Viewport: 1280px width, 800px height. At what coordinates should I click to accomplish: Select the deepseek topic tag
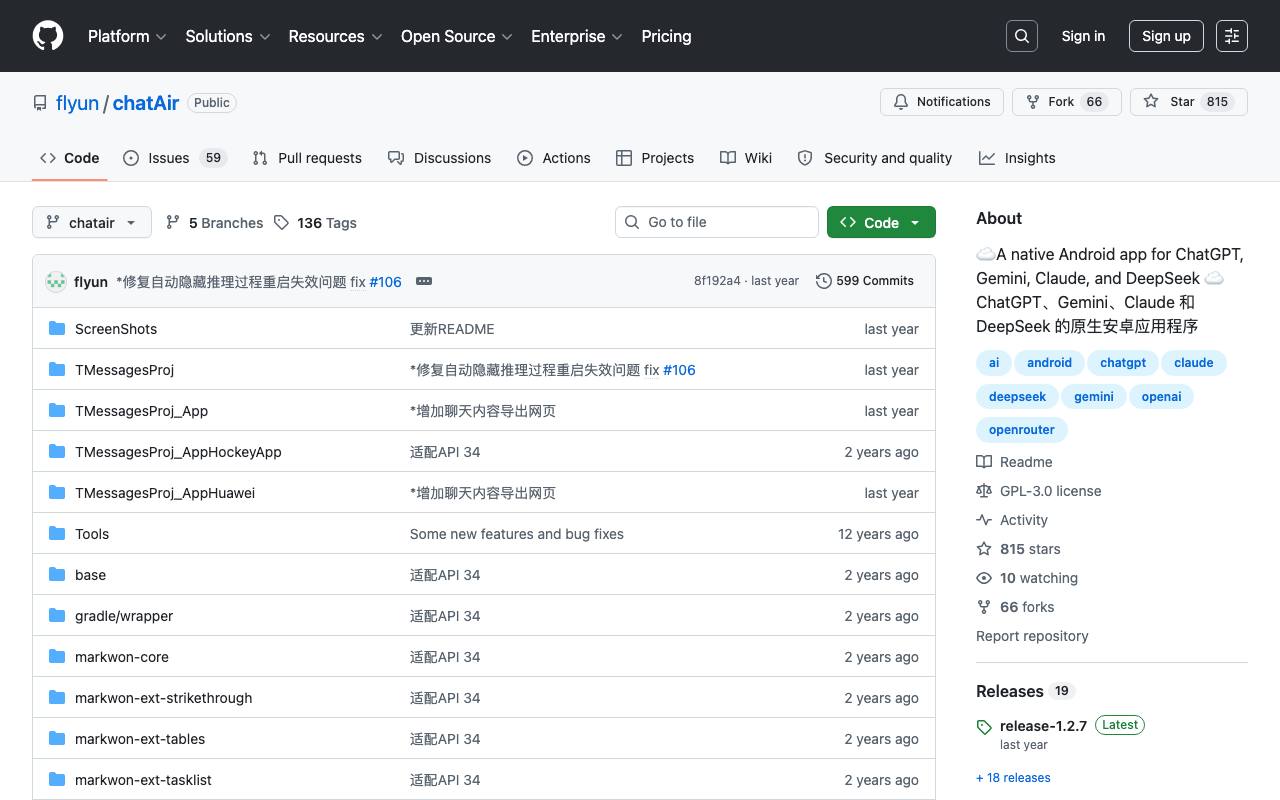pos(1017,397)
